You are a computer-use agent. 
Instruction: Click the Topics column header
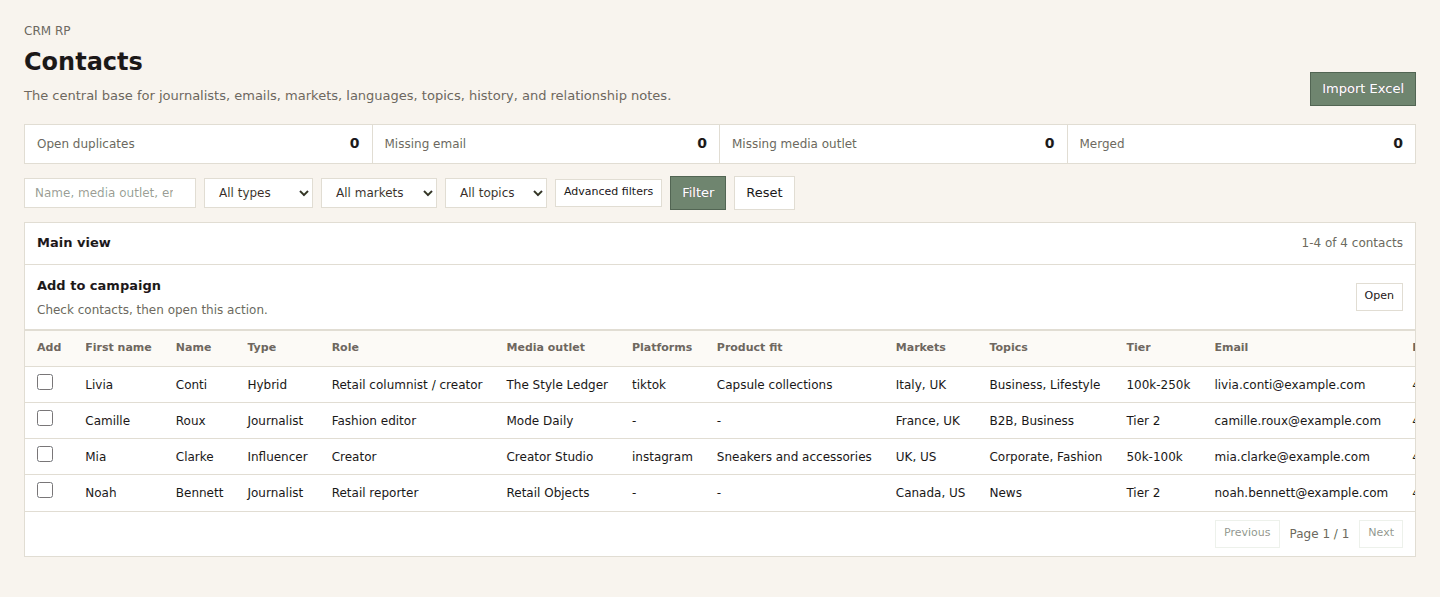pyautogui.click(x=1008, y=348)
